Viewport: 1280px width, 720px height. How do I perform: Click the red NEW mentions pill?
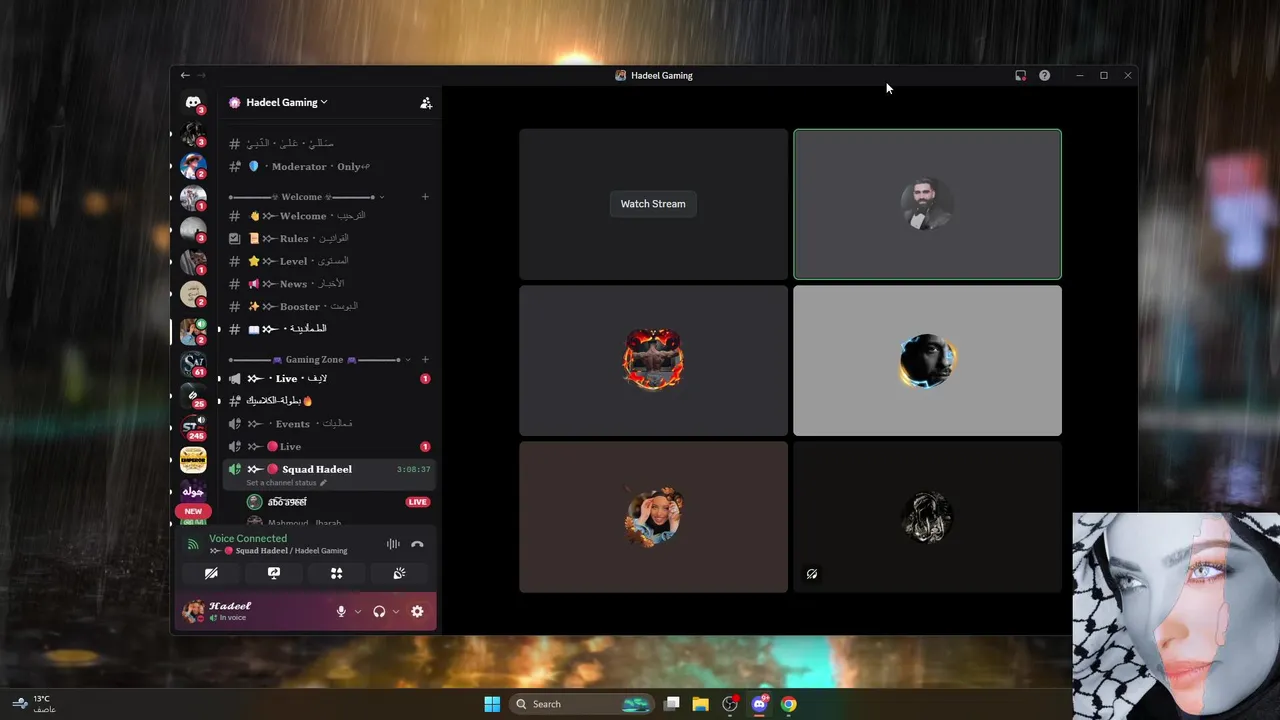(x=193, y=511)
